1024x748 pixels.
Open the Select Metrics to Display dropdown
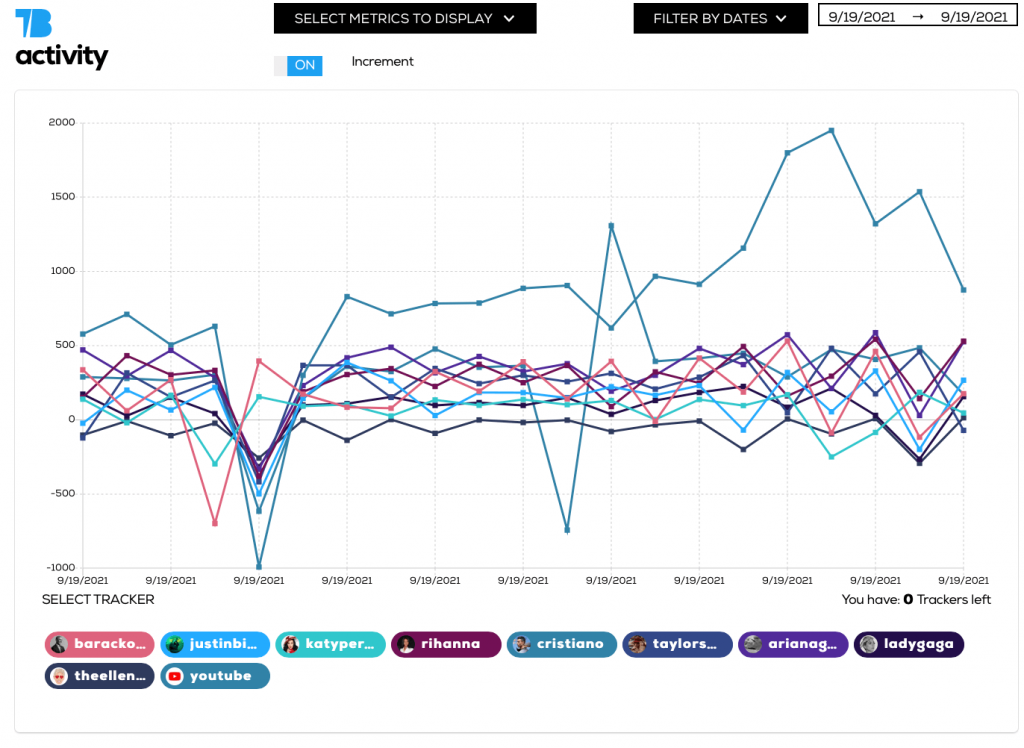click(405, 18)
